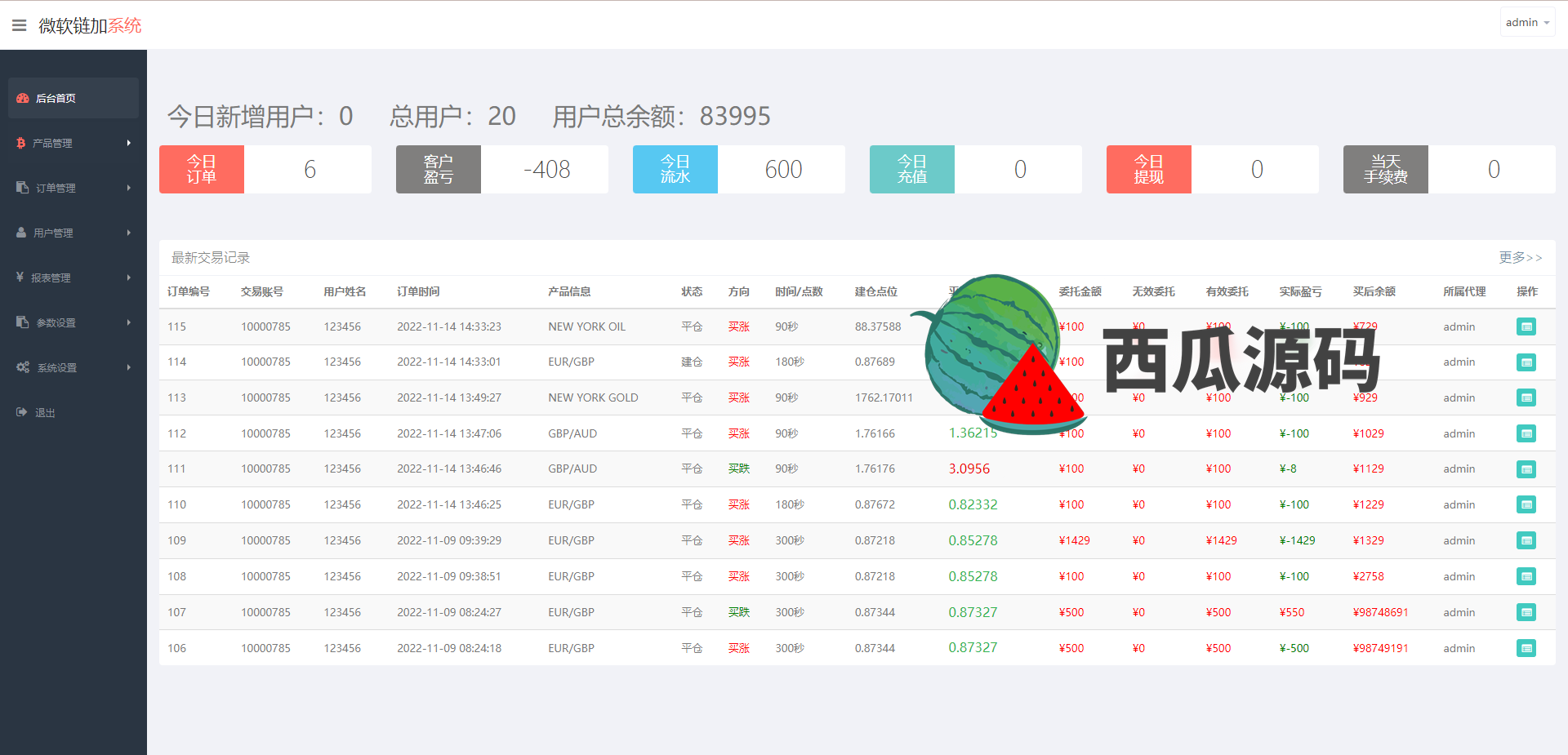Click 退出 to log out
The width and height of the screenshot is (1568, 755).
(x=45, y=413)
